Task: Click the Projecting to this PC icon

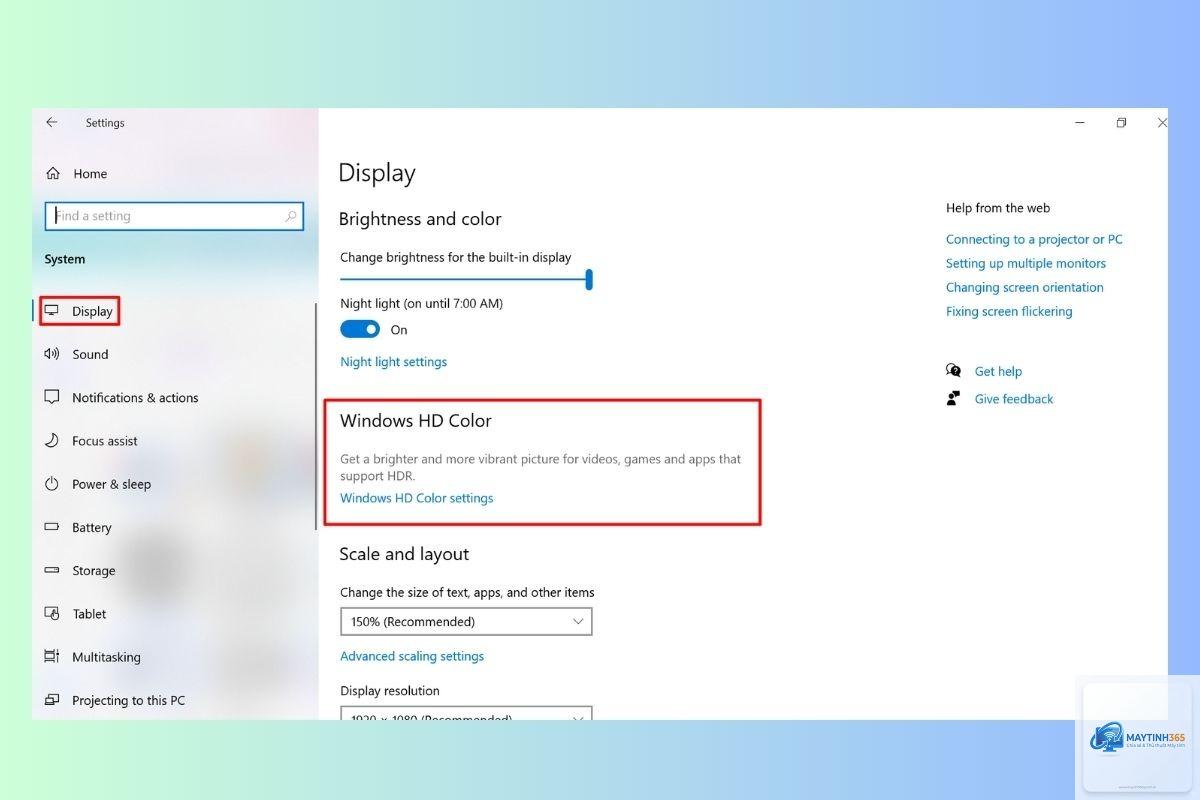Action: 52,700
